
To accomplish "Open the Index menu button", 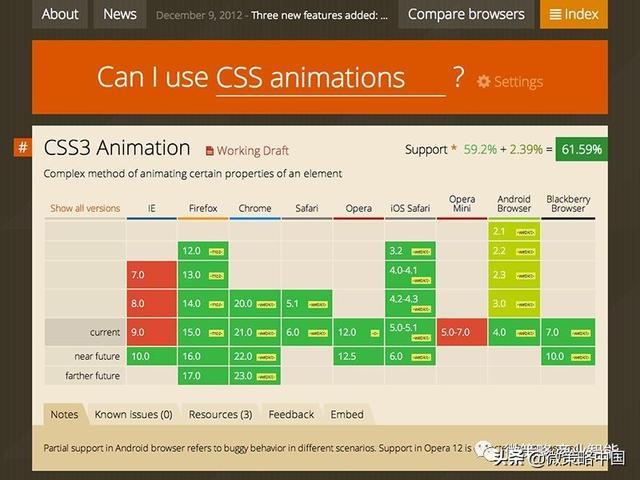I will coord(573,14).
